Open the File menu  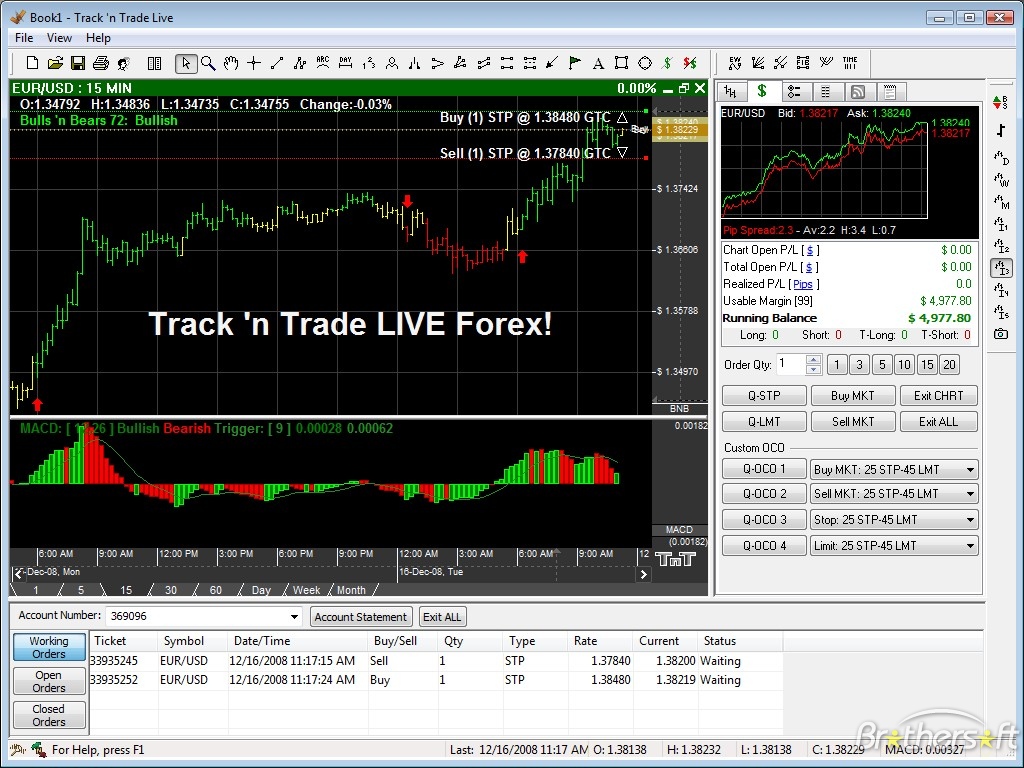pyautogui.click(x=24, y=38)
